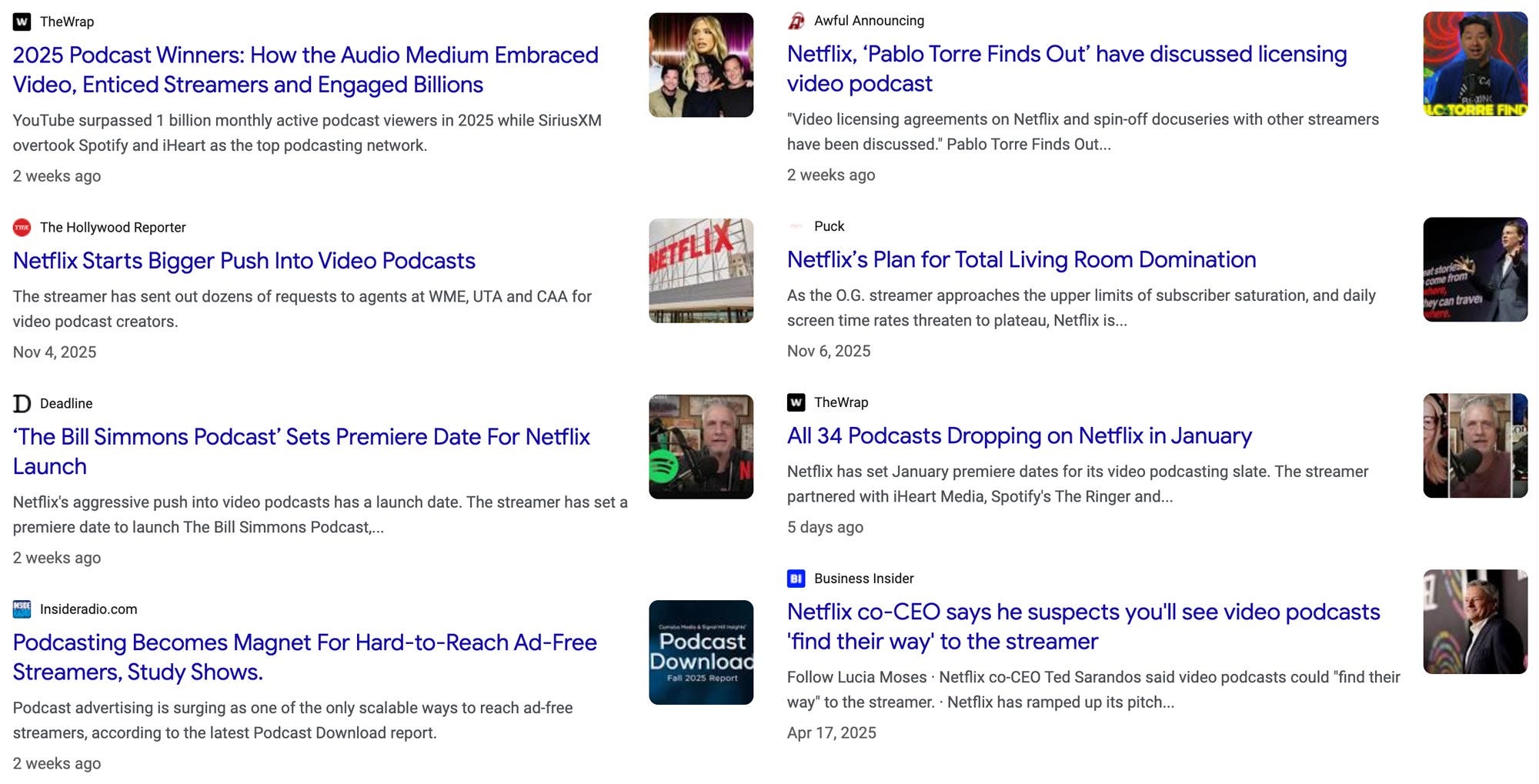
Task: Click snippet 'As the O.G. streamer approaches'
Action: 1081,308
